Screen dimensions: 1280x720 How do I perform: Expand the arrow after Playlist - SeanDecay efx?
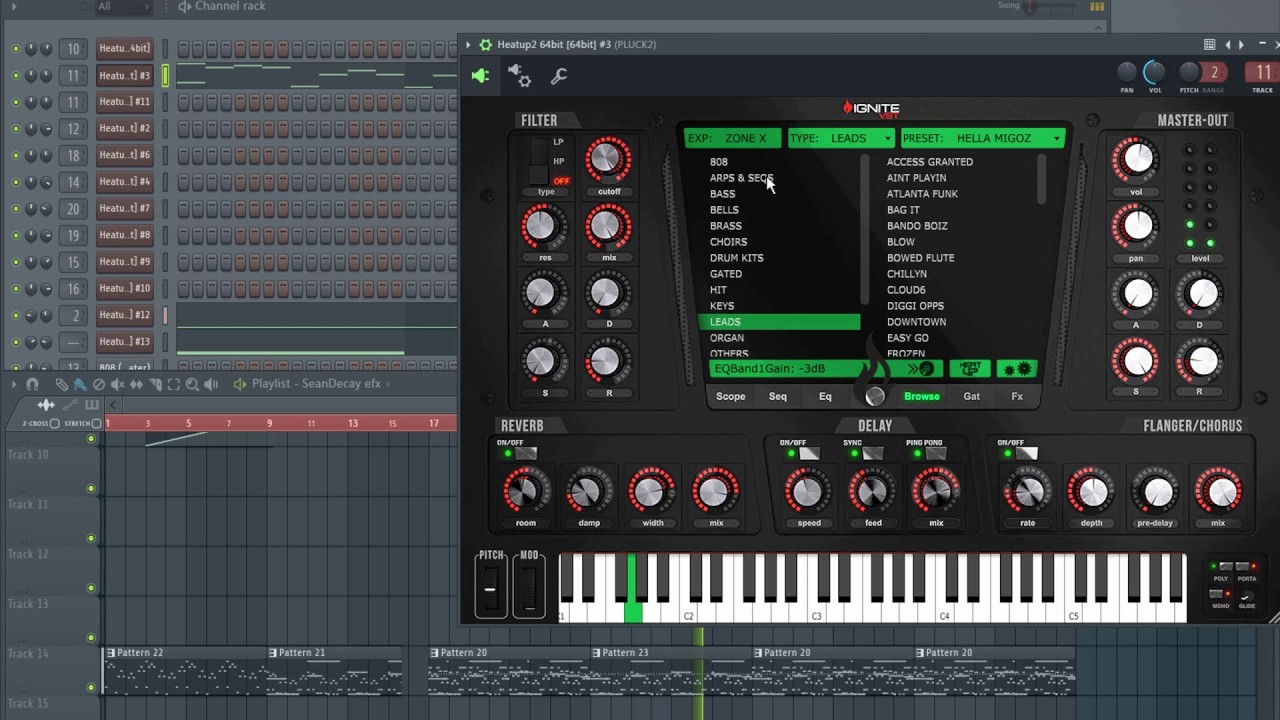pos(388,384)
